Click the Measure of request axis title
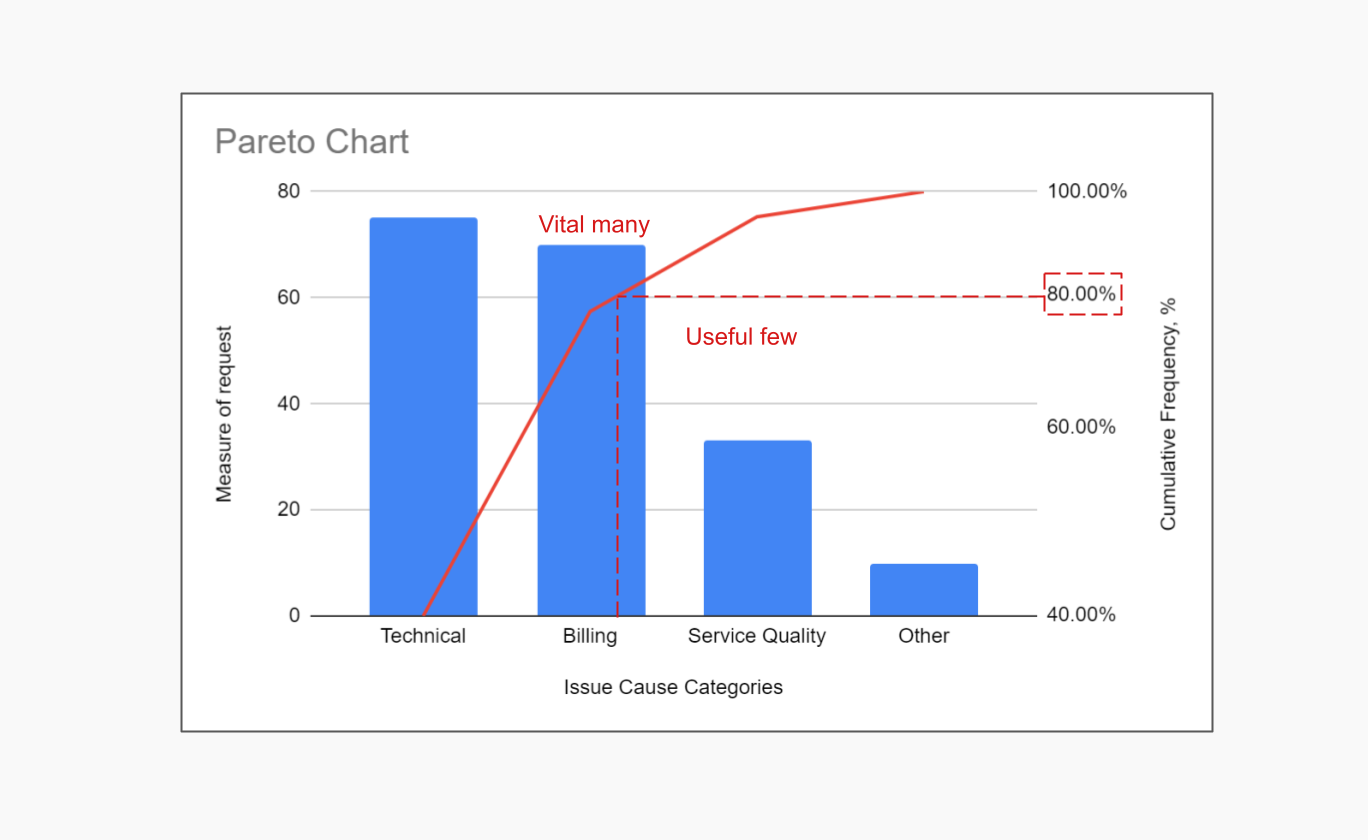Image resolution: width=1368 pixels, height=840 pixels. [x=224, y=414]
